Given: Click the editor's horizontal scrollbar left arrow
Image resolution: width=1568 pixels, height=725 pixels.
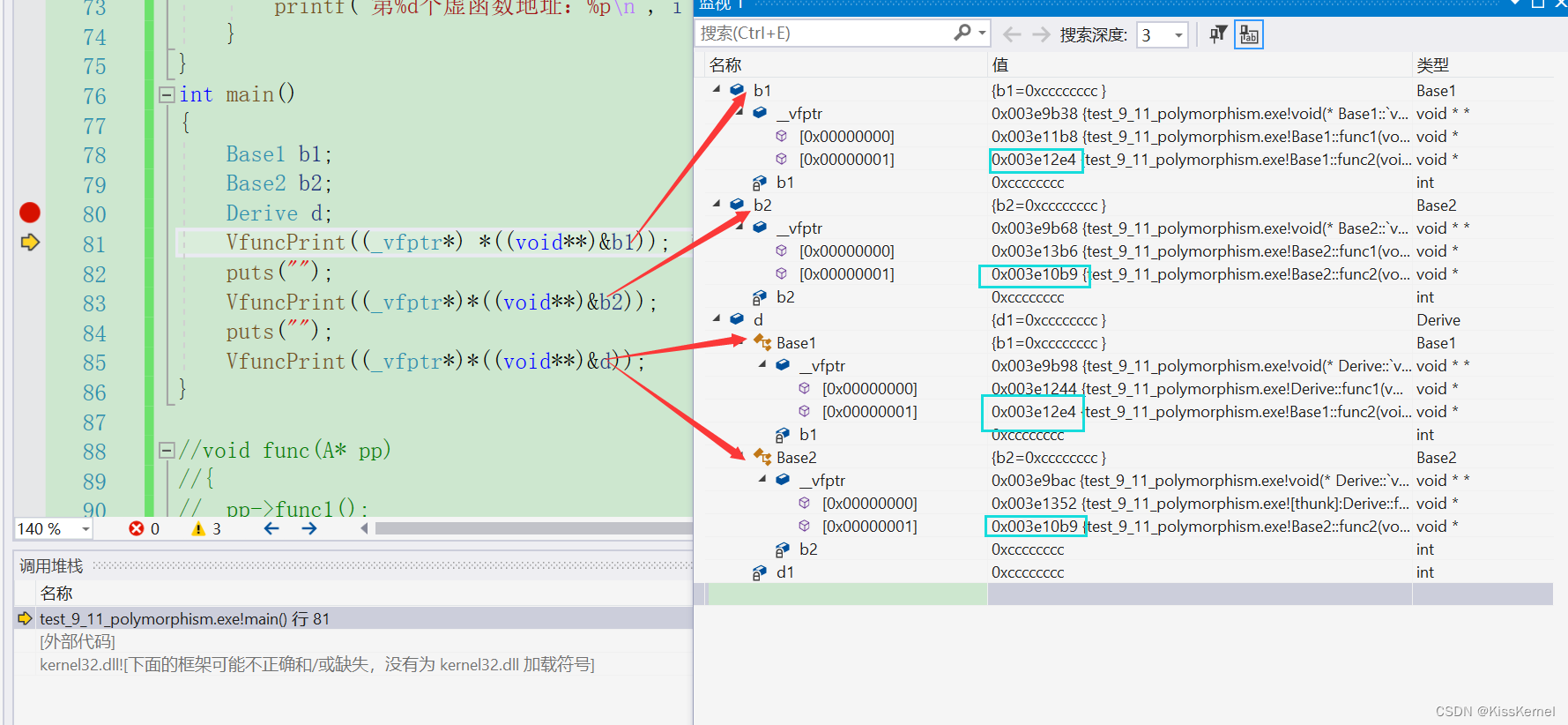Looking at the screenshot, I should tap(364, 528).
